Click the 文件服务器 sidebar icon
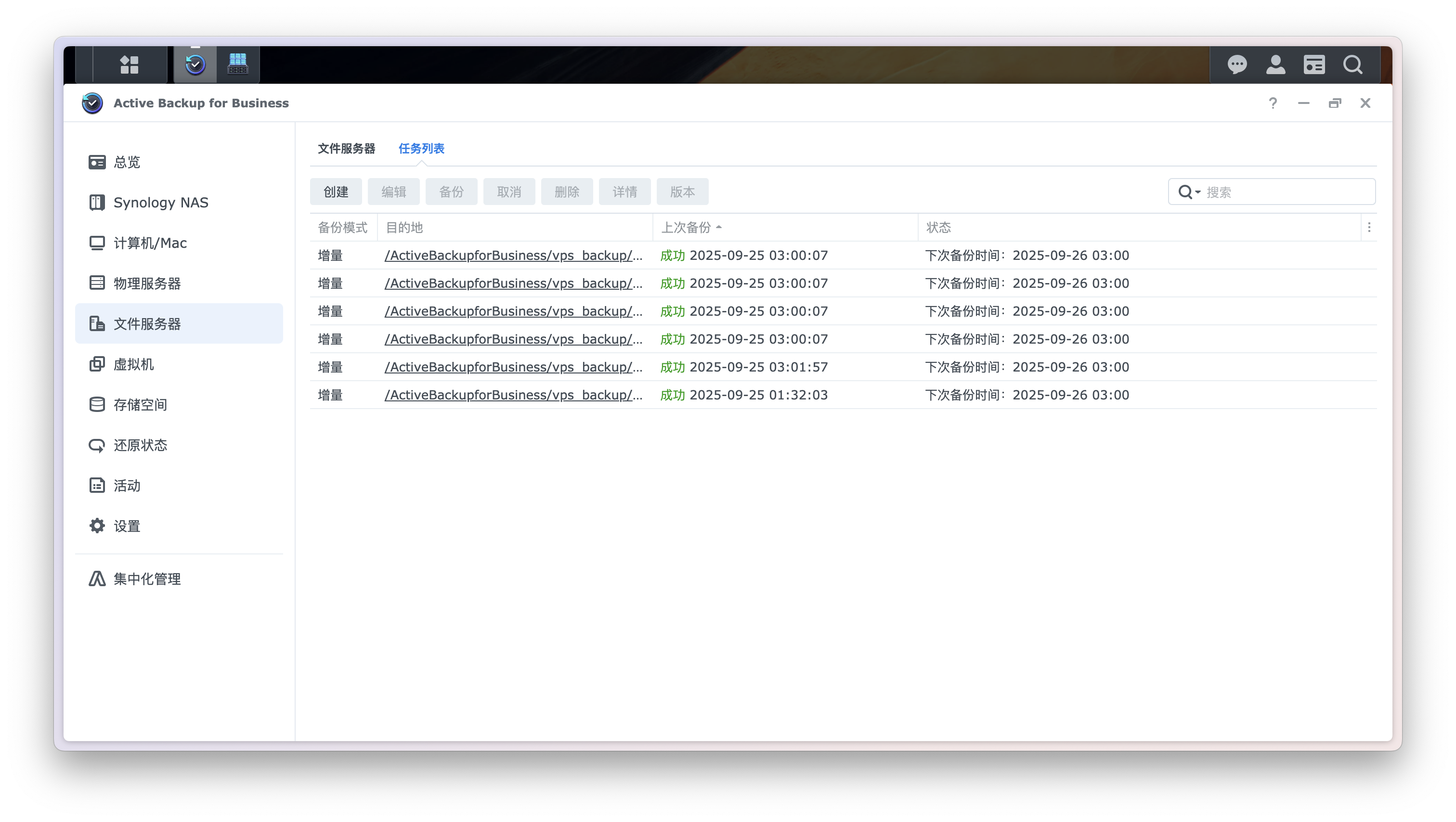The width and height of the screenshot is (1456, 822). (97, 324)
